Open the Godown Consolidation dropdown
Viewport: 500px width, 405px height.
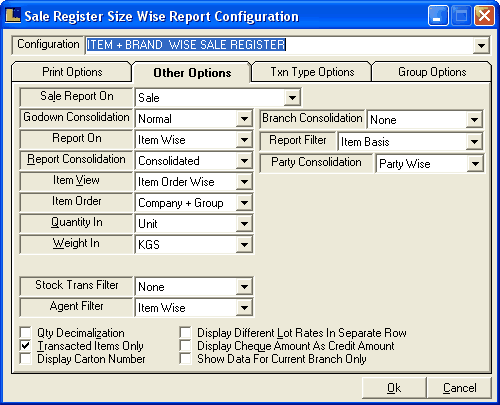point(244,119)
